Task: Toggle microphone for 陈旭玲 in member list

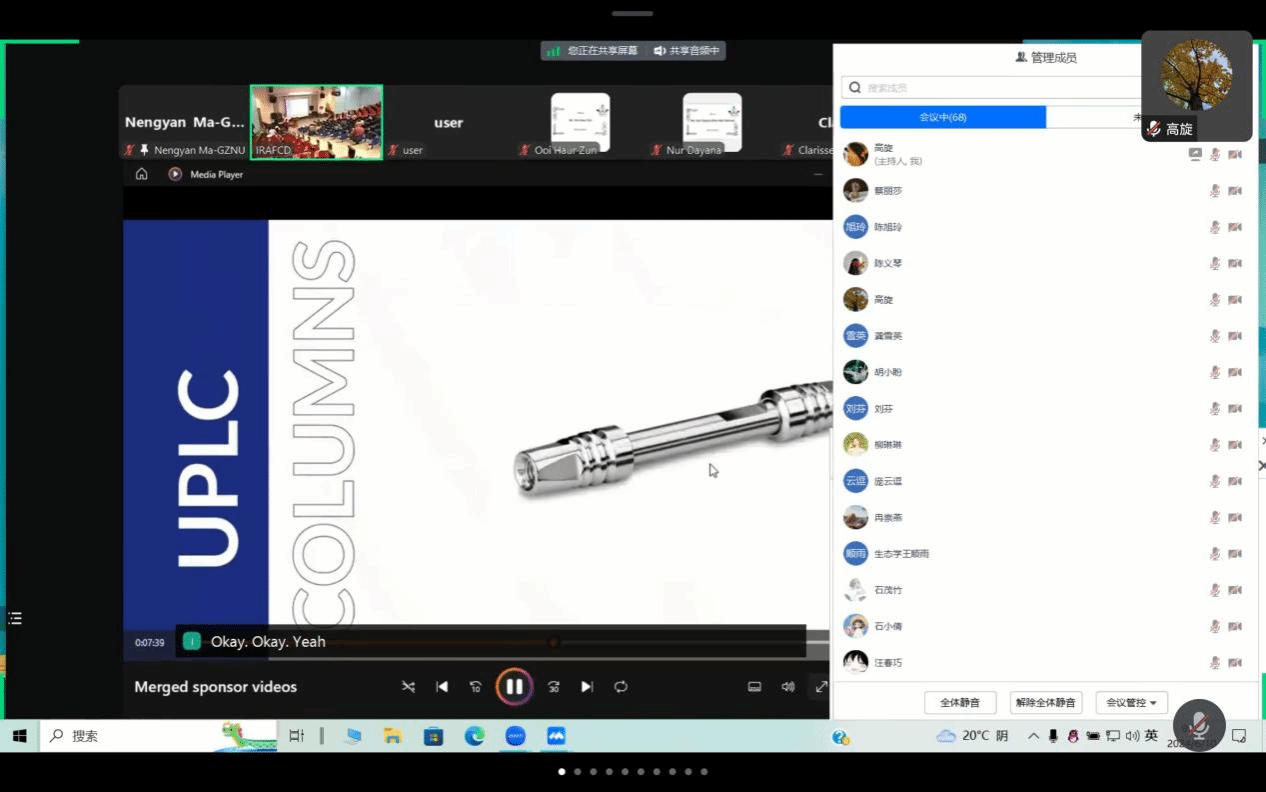Action: pos(1214,227)
